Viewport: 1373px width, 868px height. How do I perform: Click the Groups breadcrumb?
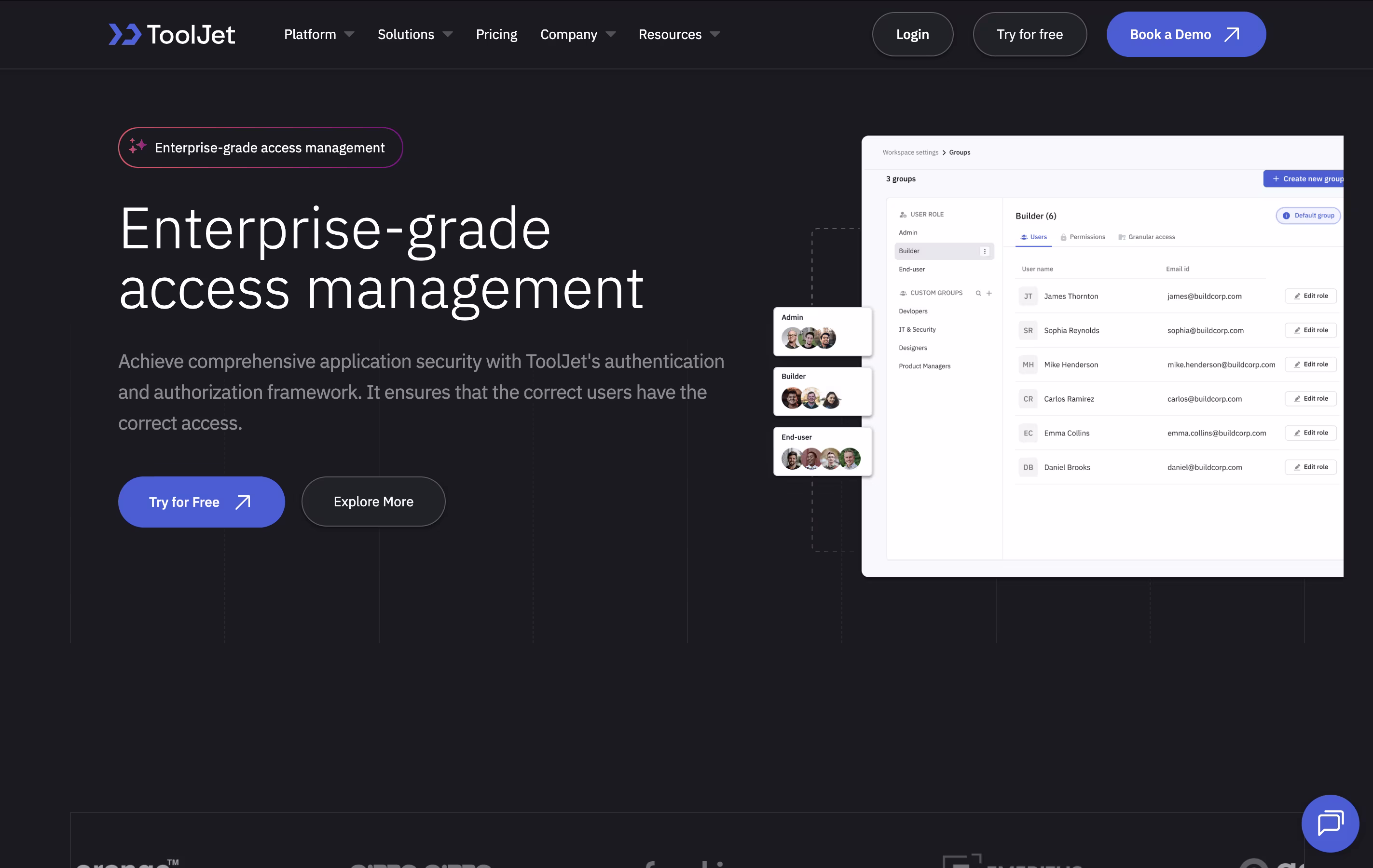coord(960,152)
